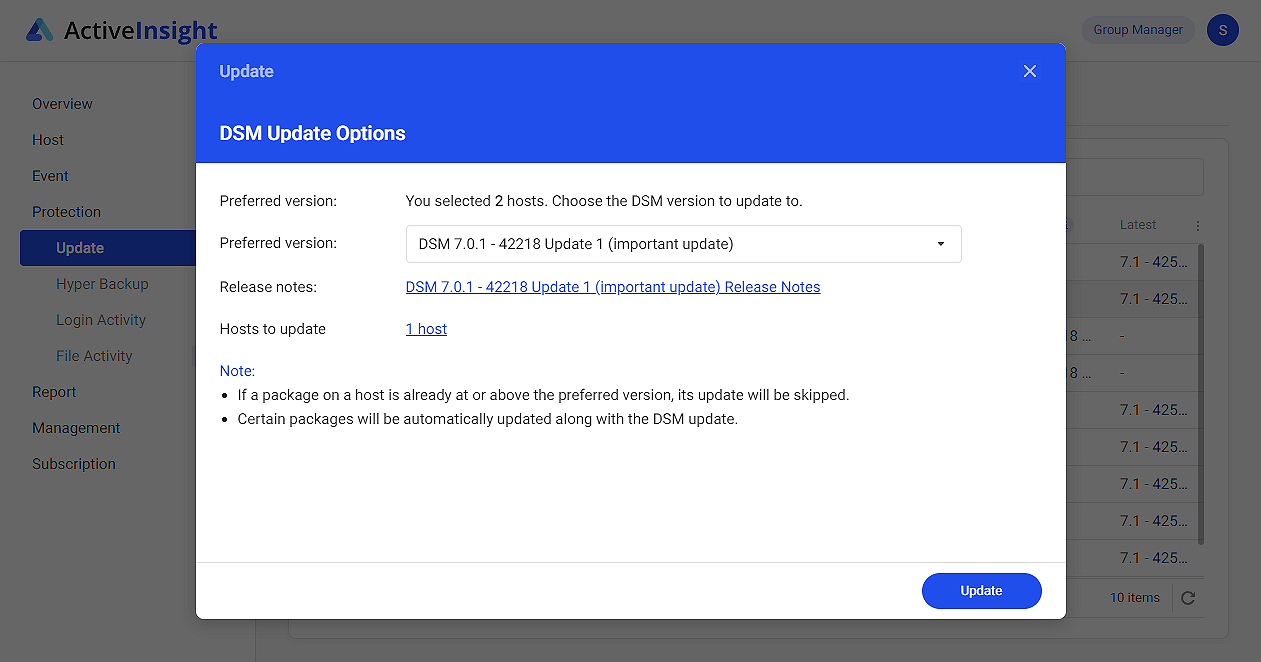1261x662 pixels.
Task: Open the Subscription page
Action: pyautogui.click(x=71, y=463)
